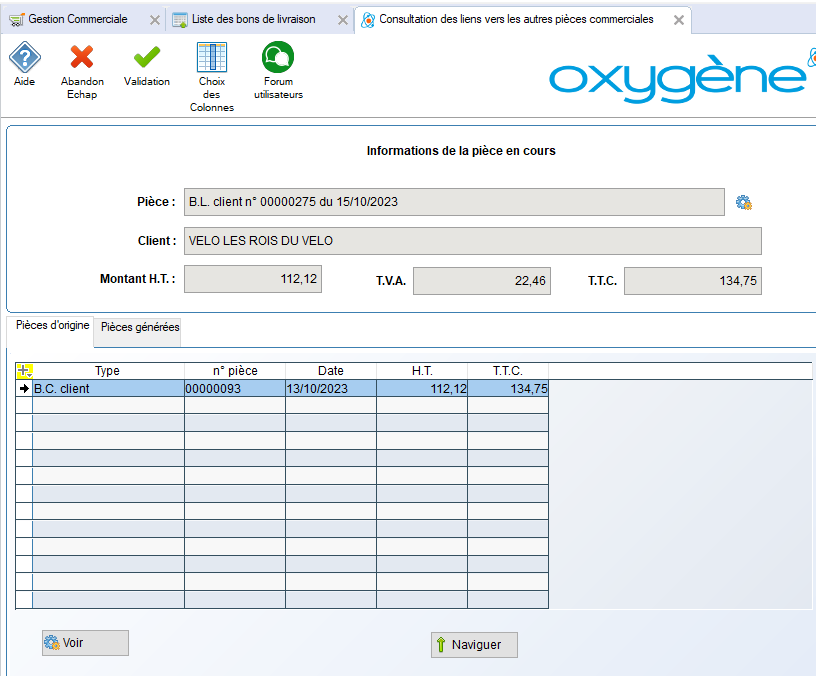The width and height of the screenshot is (816, 676).
Task: Close the Gestion Commerciale tab
Action: click(154, 20)
